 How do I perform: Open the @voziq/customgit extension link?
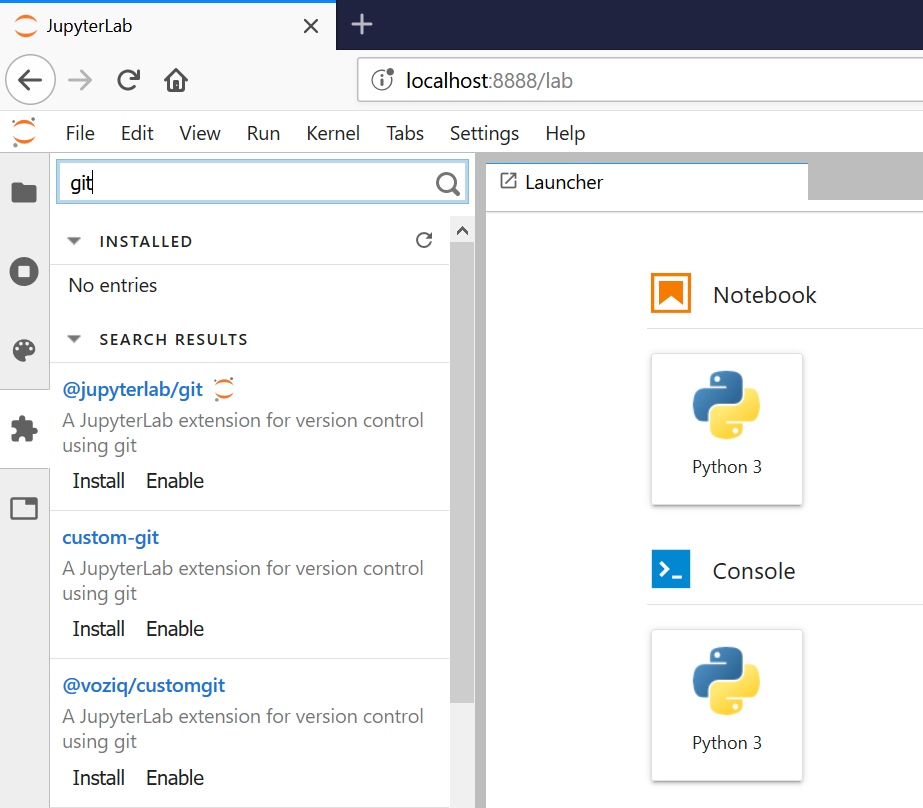pos(143,685)
